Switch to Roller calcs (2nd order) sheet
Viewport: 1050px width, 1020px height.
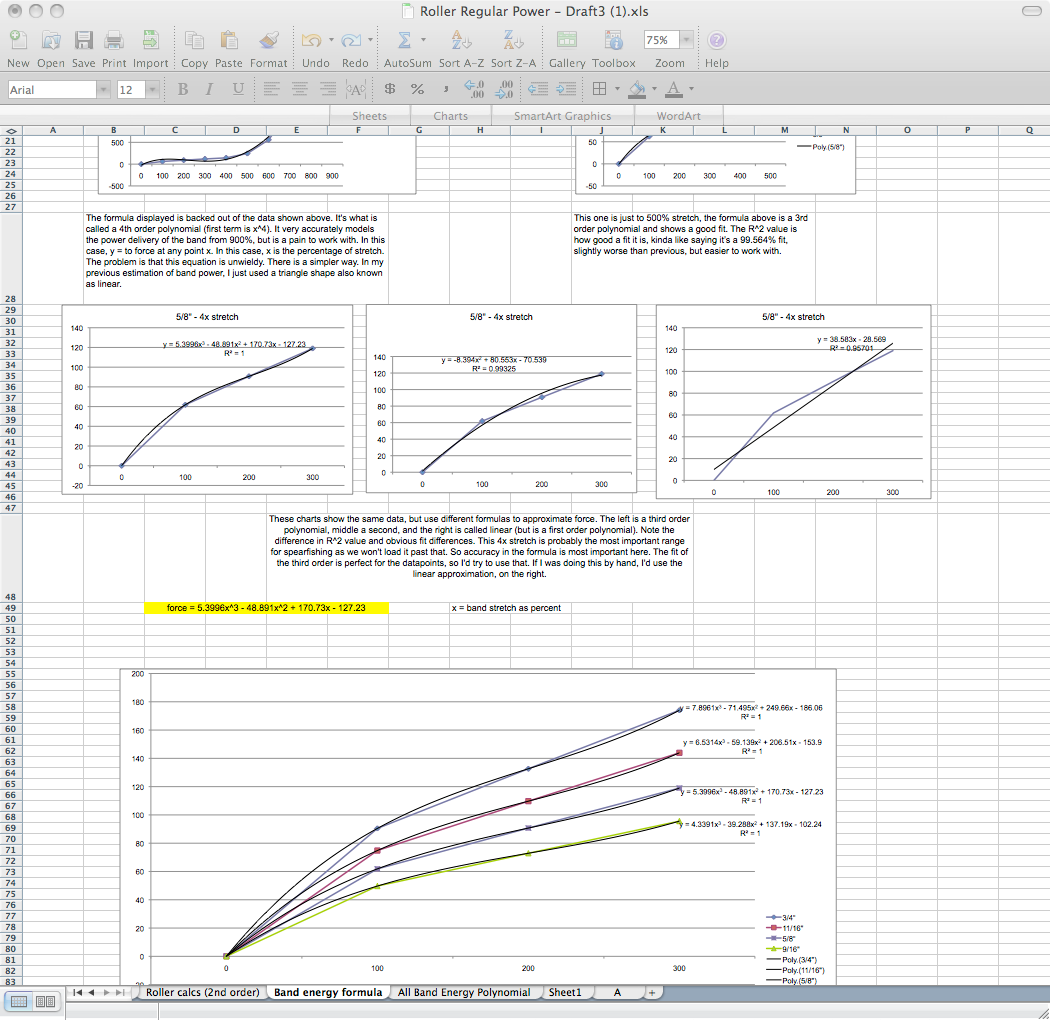coord(202,992)
